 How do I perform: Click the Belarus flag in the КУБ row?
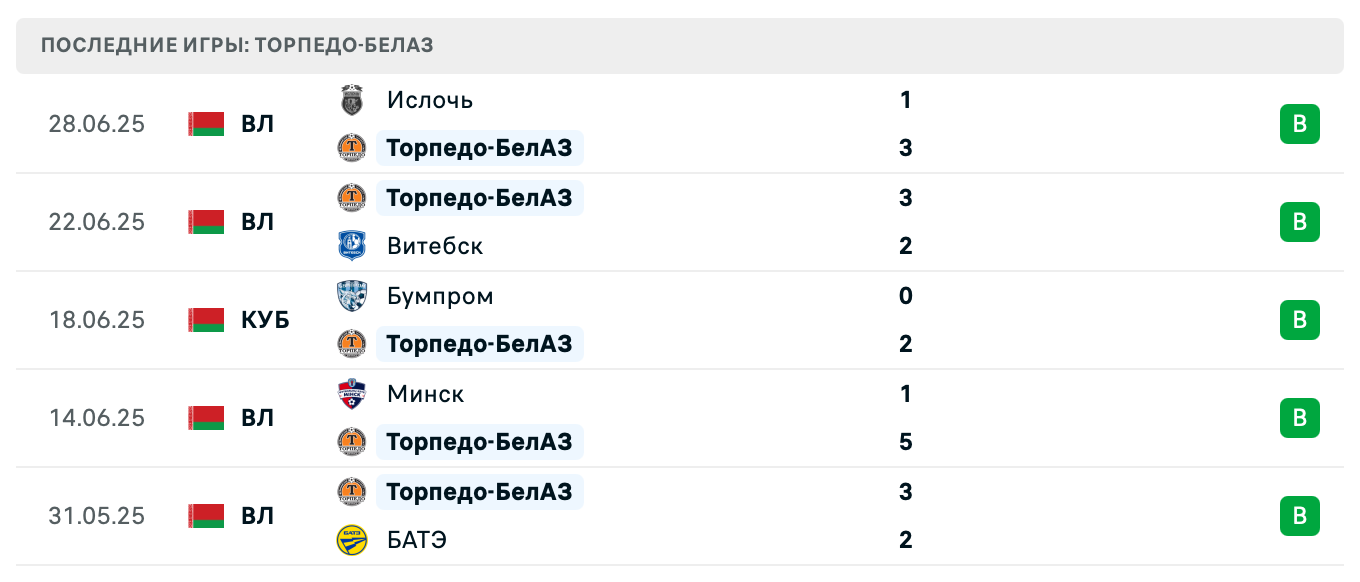pos(204,320)
